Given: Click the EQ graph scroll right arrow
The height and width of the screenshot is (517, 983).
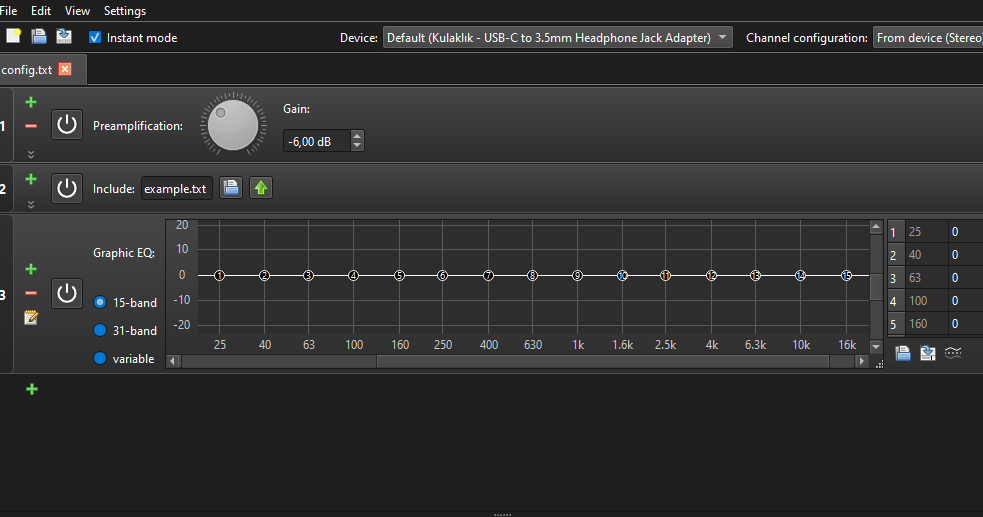Looking at the screenshot, I should (x=861, y=361).
